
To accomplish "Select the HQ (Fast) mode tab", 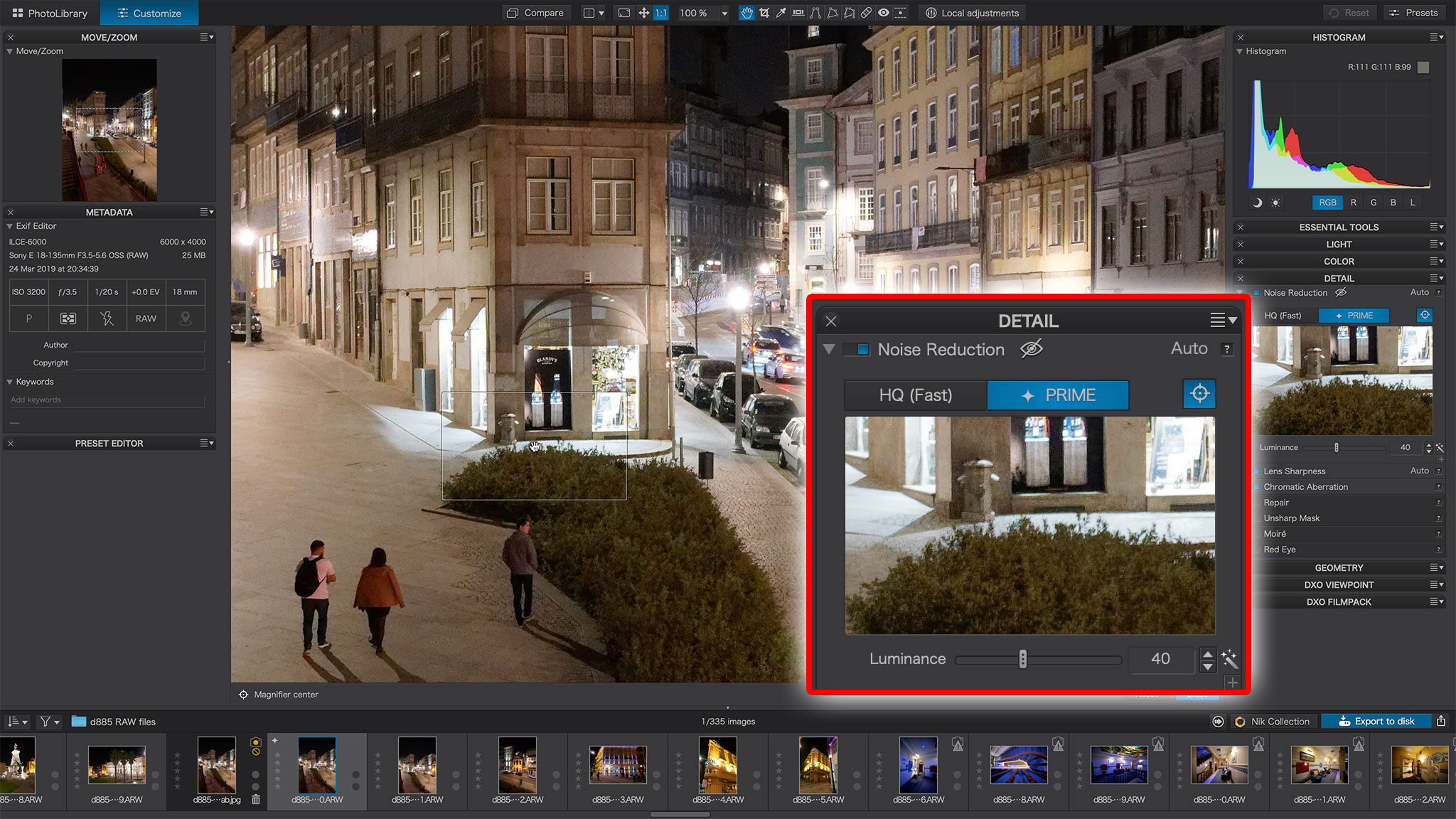I will click(916, 395).
